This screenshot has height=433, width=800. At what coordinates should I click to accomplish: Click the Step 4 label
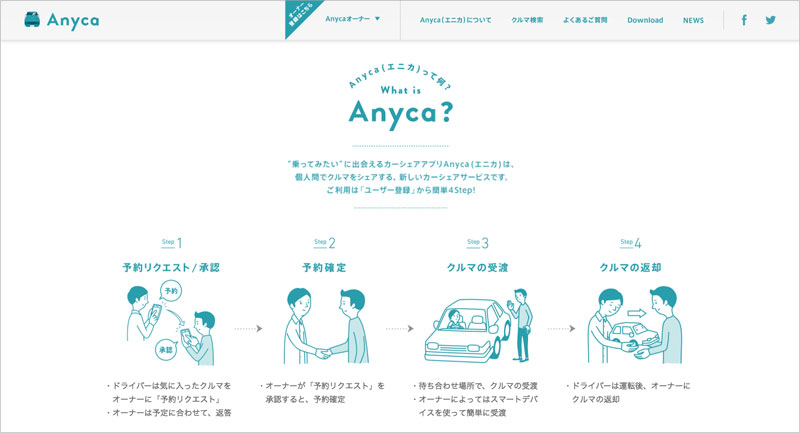point(631,243)
